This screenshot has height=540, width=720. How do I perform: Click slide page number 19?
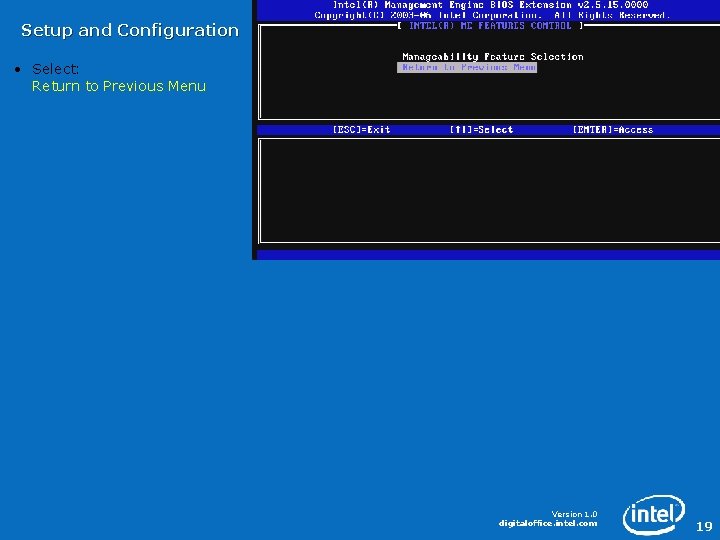[x=704, y=526]
